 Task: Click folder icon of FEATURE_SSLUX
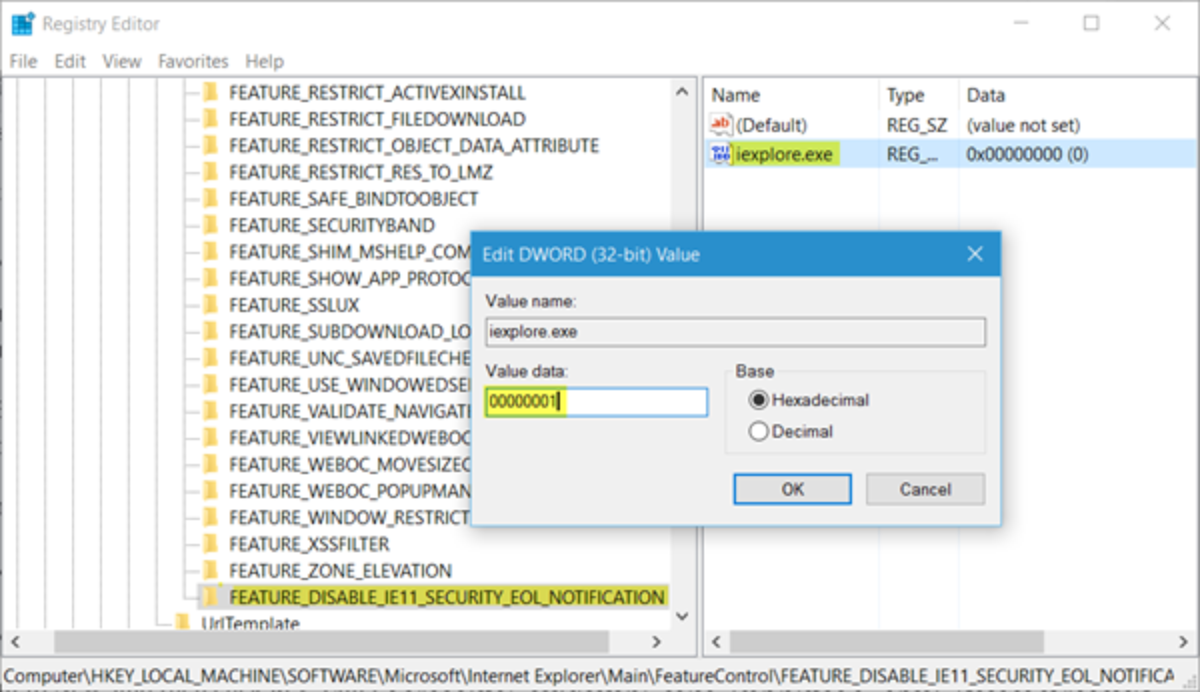(x=210, y=305)
